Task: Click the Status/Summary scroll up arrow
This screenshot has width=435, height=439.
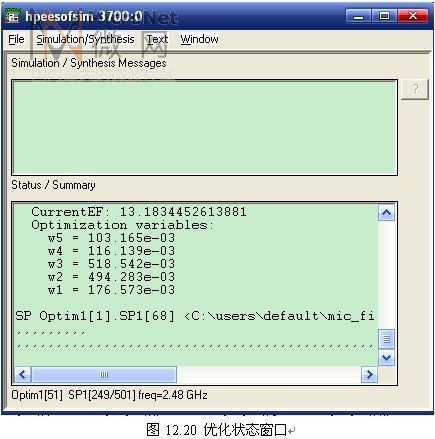Action: pos(386,212)
